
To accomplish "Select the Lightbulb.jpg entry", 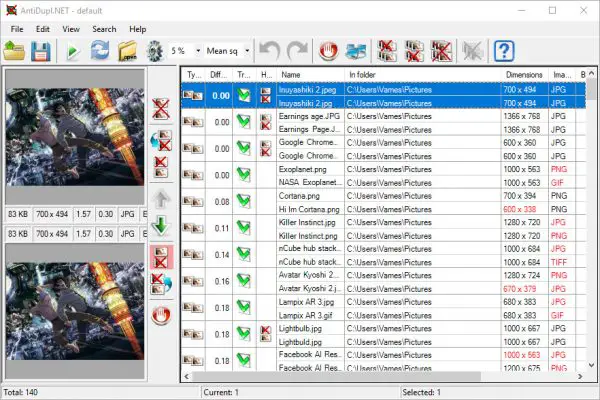I will coord(300,328).
